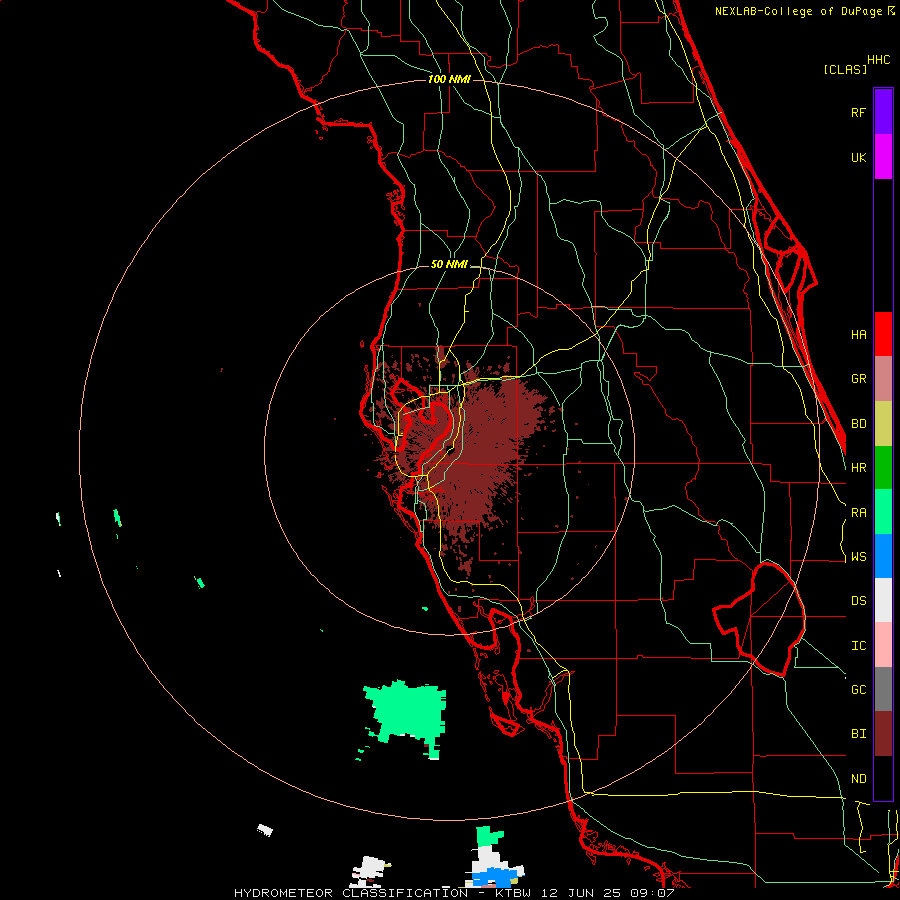Image resolution: width=900 pixels, height=900 pixels.
Task: Click the UK magenta legend swatch
Action: click(x=883, y=157)
